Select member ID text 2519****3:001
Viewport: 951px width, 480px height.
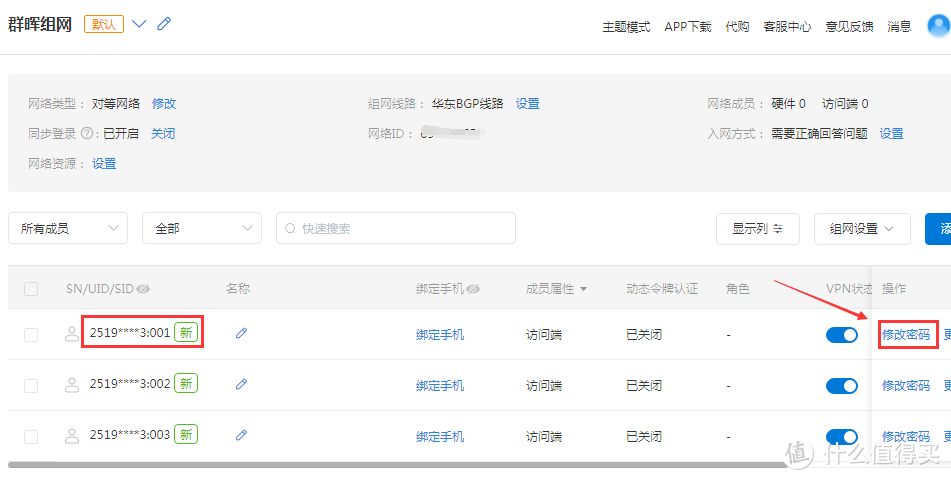pyautogui.click(x=130, y=333)
